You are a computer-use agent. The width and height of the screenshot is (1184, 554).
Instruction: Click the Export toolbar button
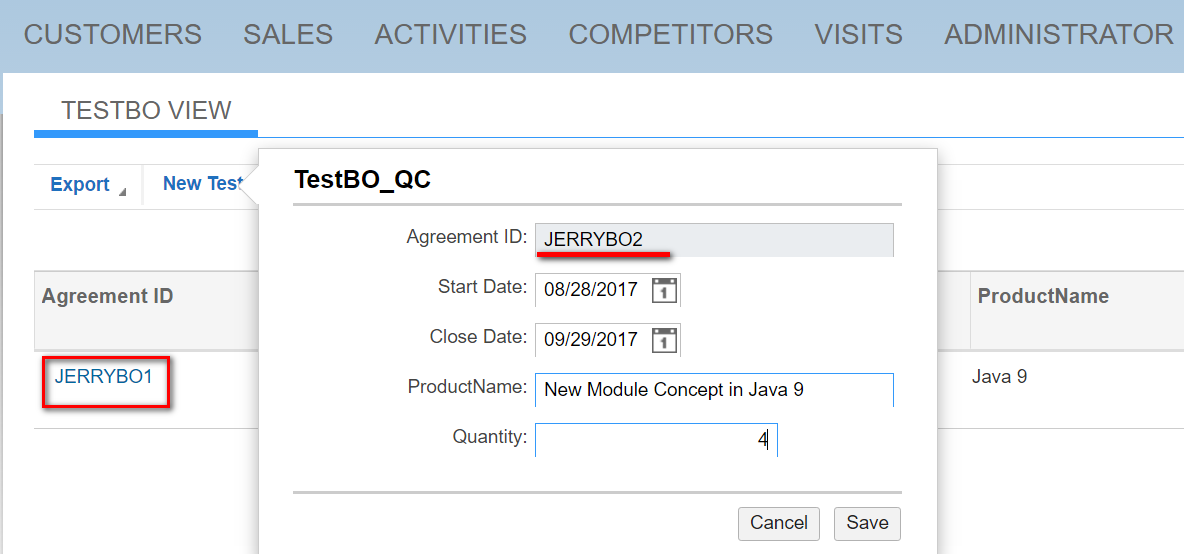coord(80,184)
